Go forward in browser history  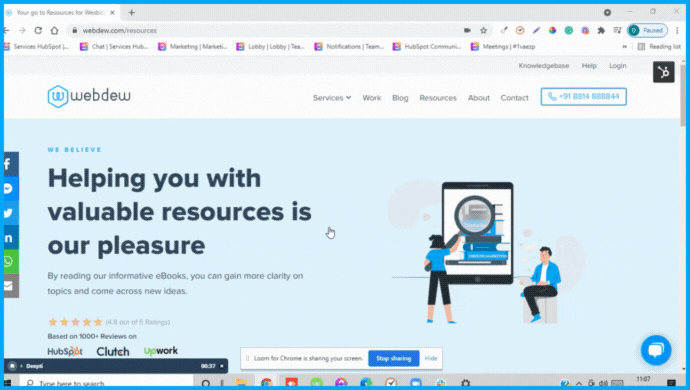(x=22, y=30)
